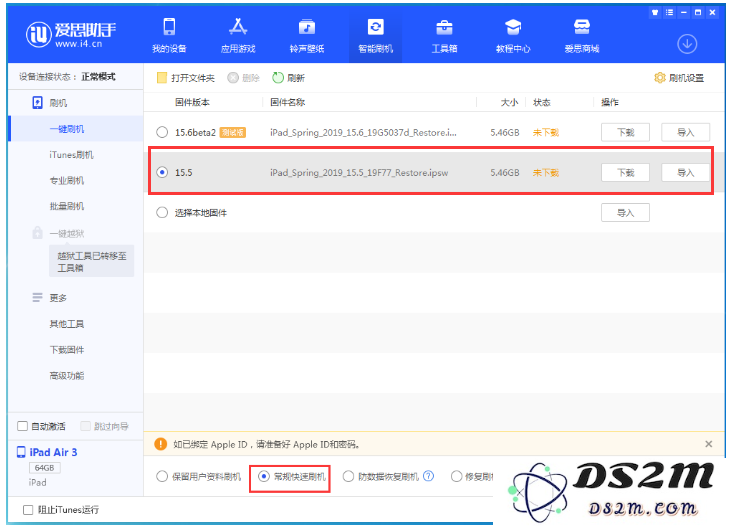Open 教程中心 tutorials
This screenshot has width=731, height=526.
(513, 35)
